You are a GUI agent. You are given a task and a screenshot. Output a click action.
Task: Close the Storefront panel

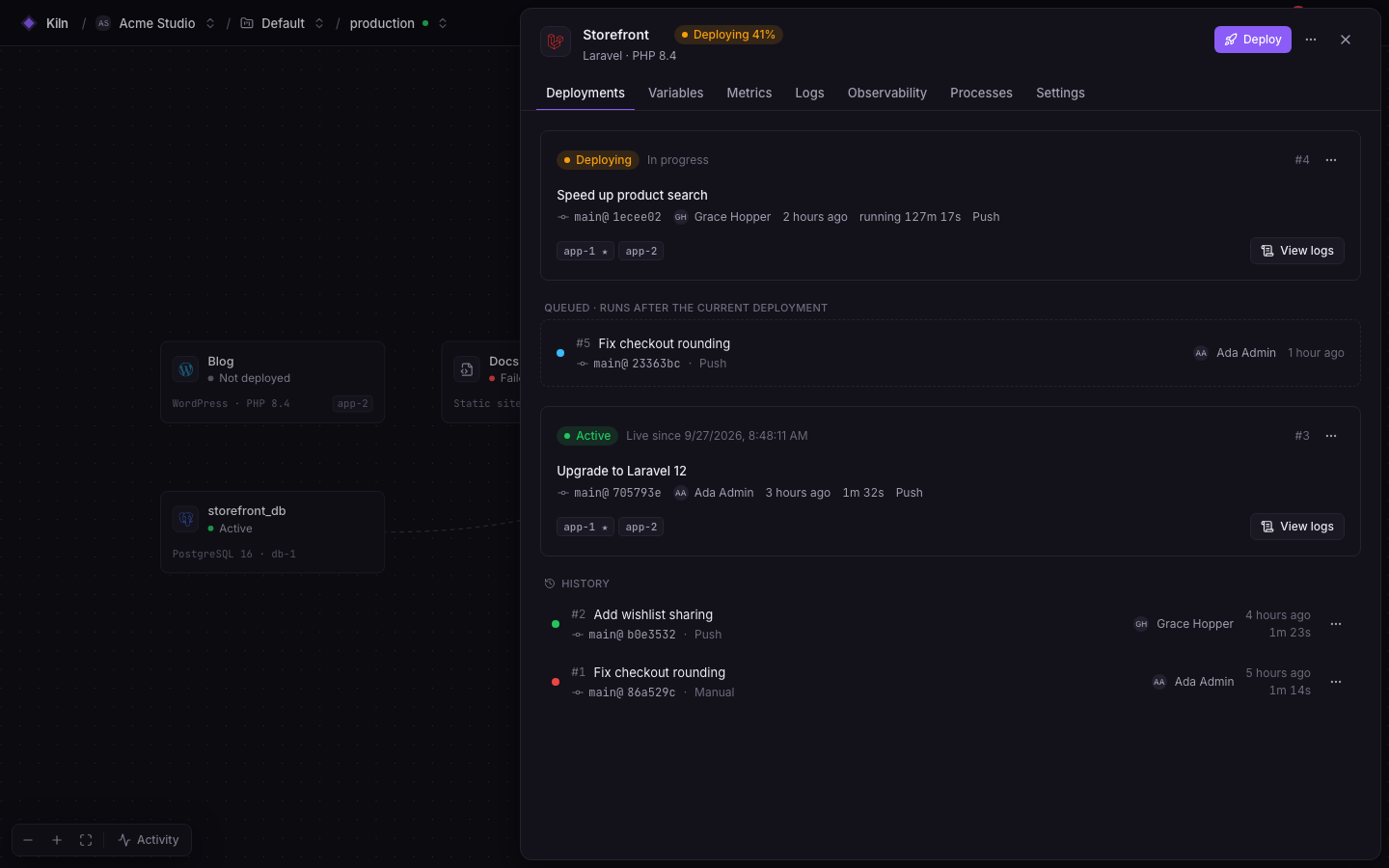pyautogui.click(x=1346, y=40)
